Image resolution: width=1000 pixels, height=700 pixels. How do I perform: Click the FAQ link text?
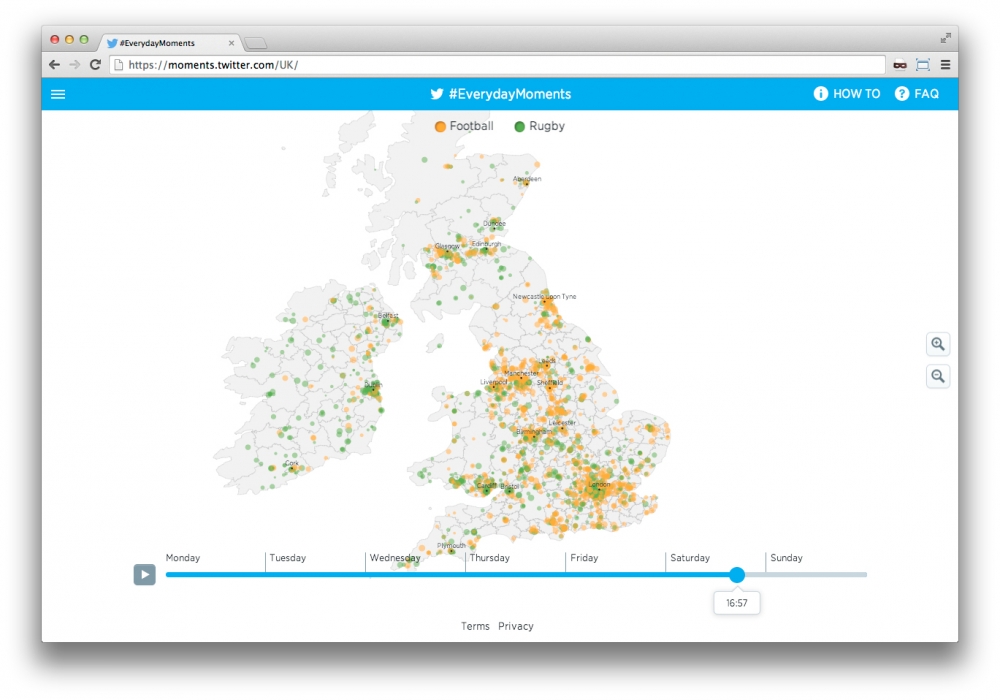926,94
